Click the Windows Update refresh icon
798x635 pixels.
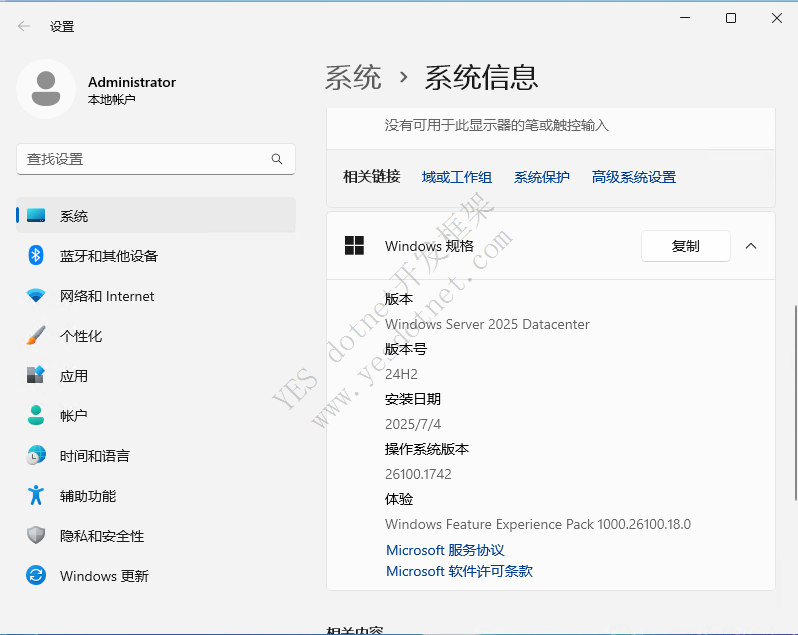coord(36,575)
